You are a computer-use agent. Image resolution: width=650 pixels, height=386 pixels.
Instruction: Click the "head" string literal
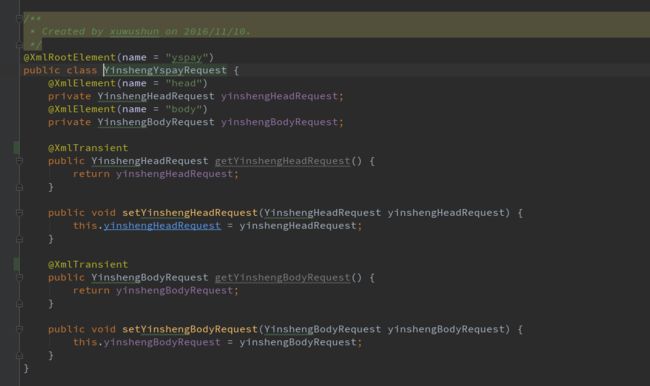tap(184, 83)
